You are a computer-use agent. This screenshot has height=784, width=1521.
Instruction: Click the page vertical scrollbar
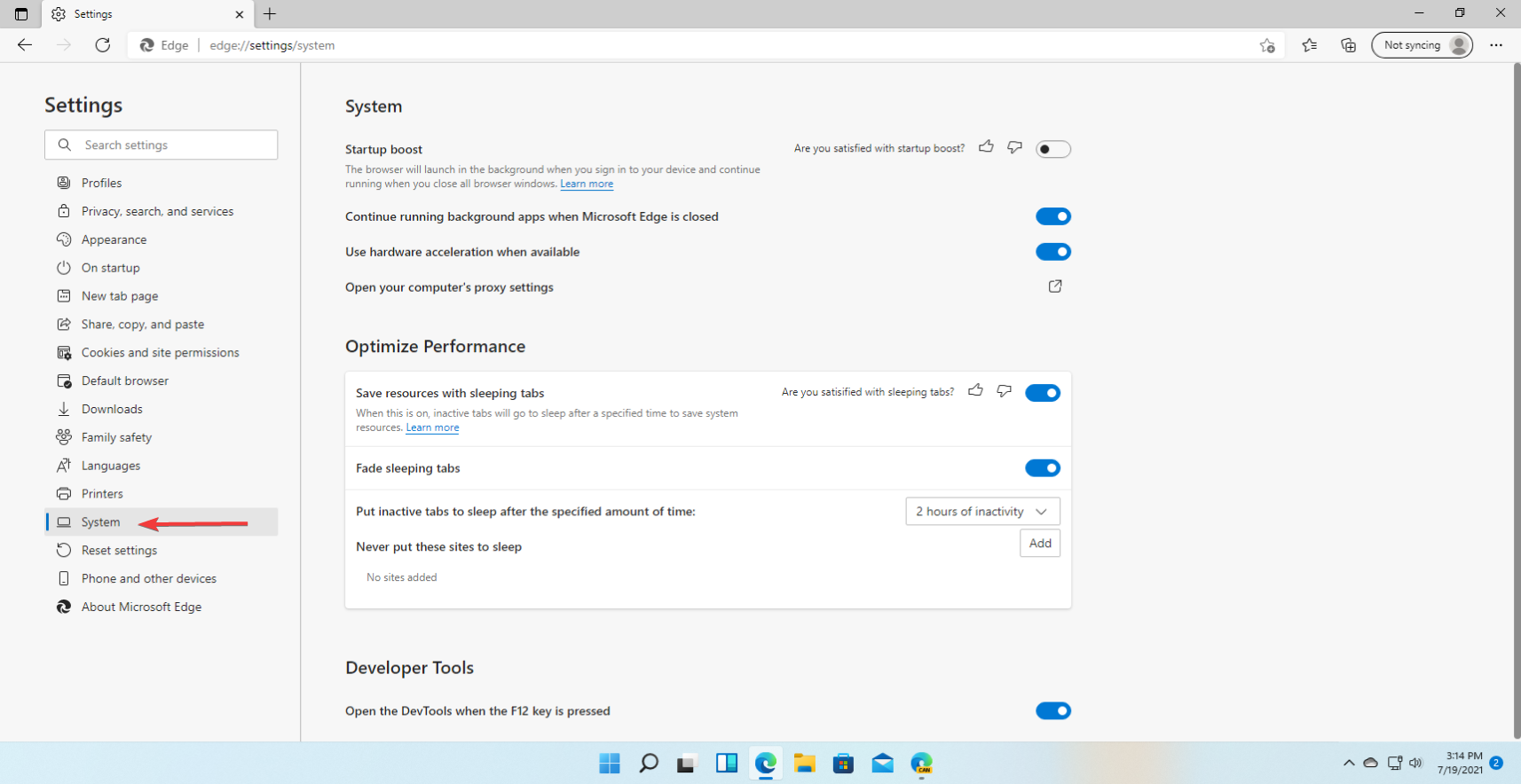pos(1516,399)
